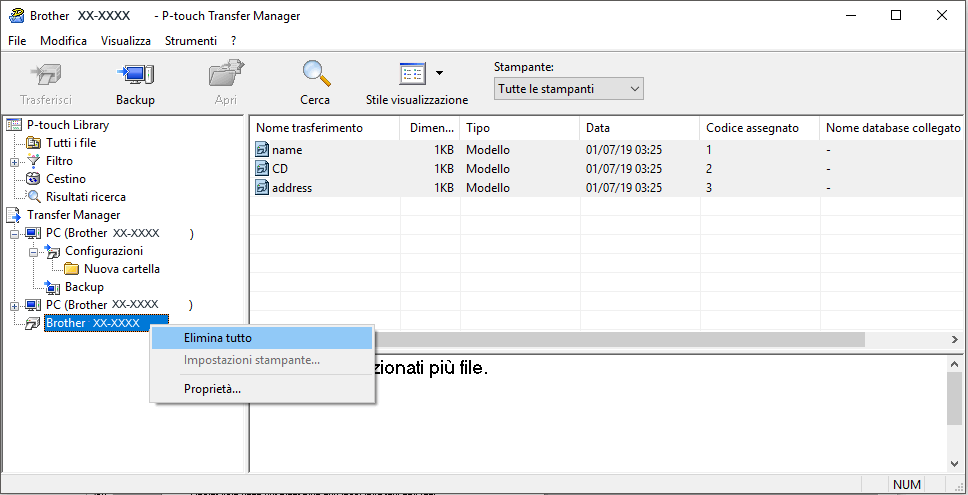The height and width of the screenshot is (495, 968).
Task: Sort by Tipo column header
Action: pos(520,128)
